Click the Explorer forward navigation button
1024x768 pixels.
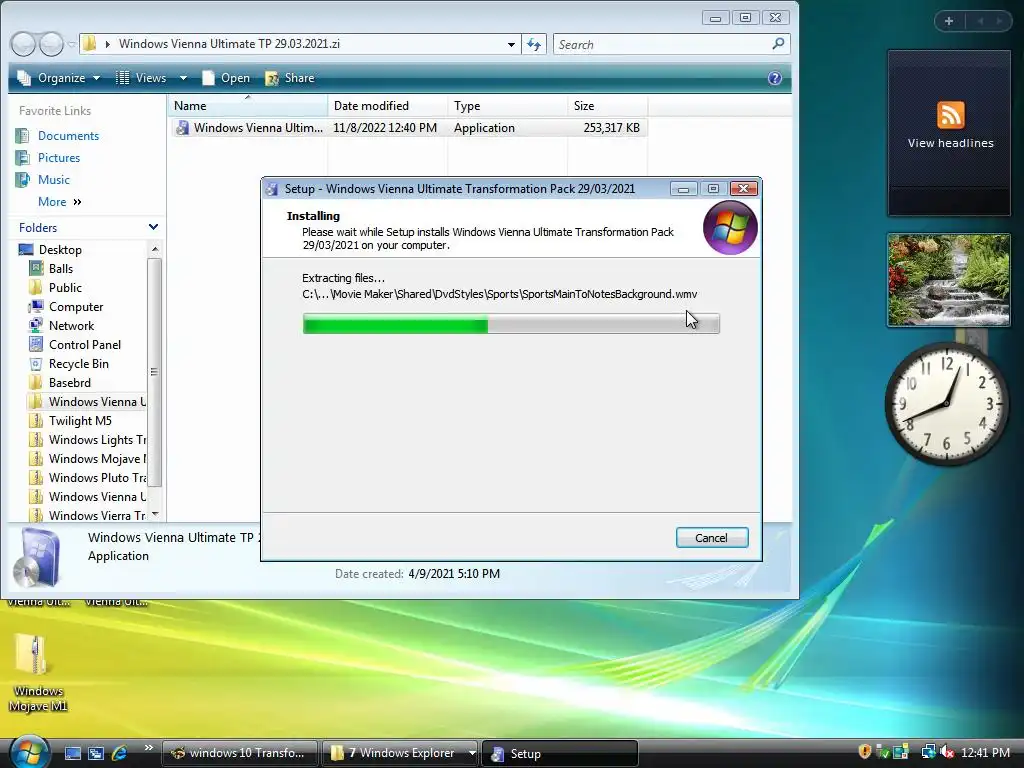coord(52,44)
